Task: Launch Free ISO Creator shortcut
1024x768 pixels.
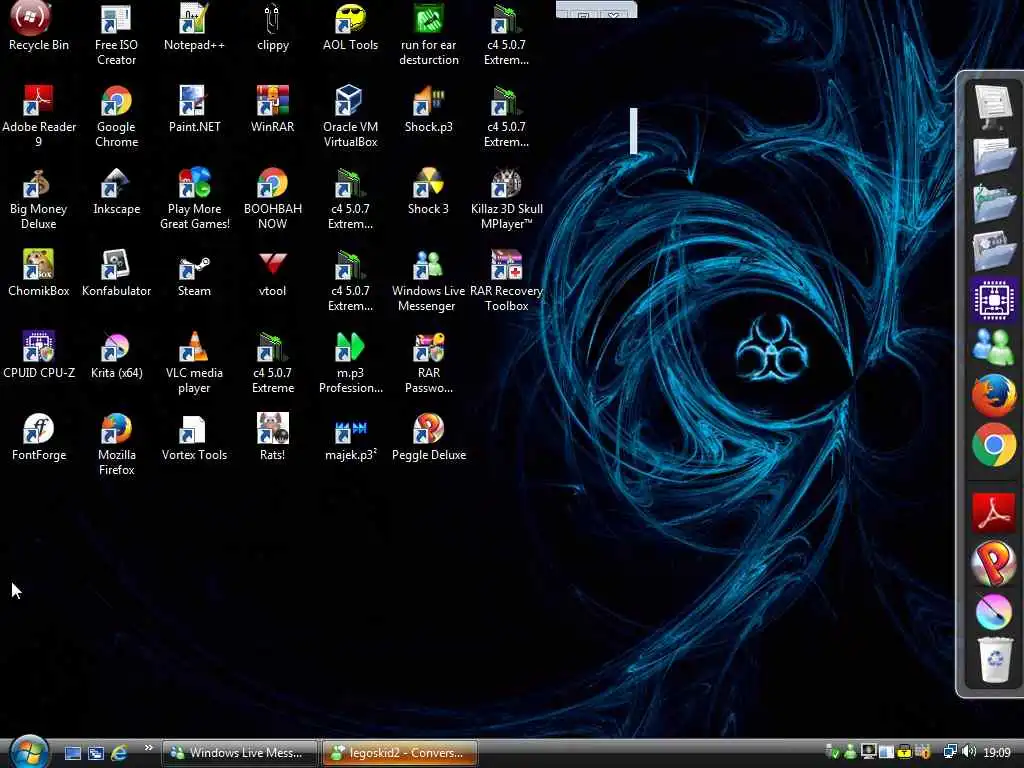Action: click(x=116, y=33)
